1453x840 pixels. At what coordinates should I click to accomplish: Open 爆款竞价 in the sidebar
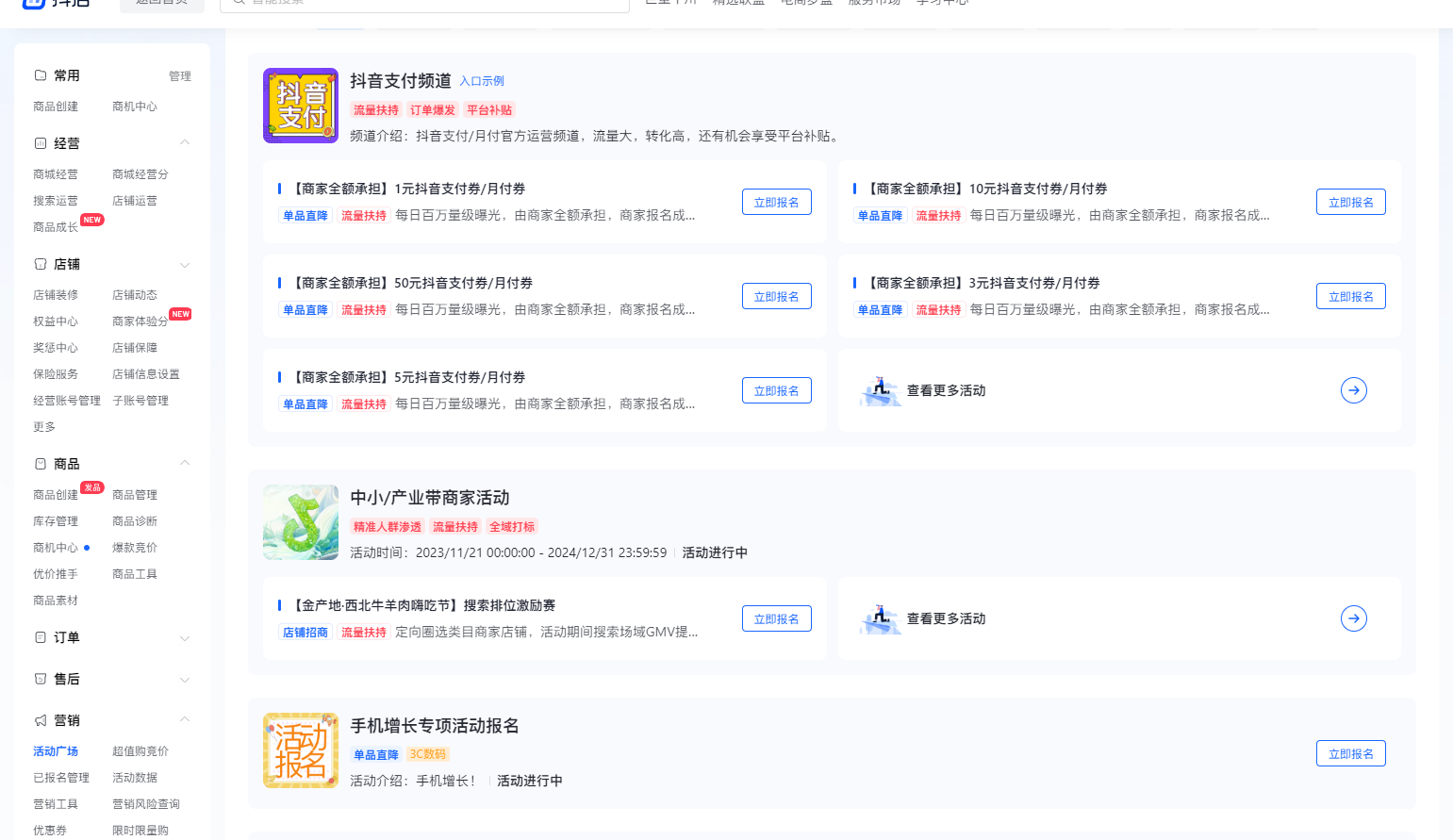tap(135, 548)
